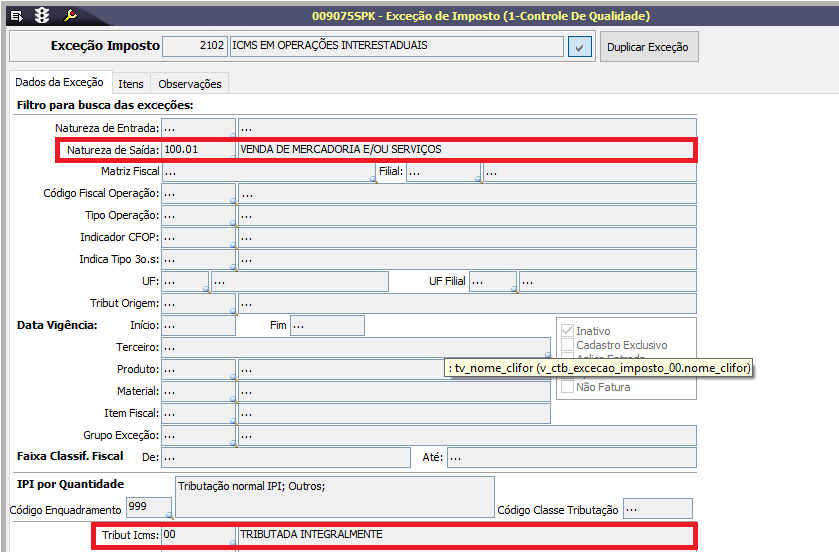Viewport: 839px width, 552px height.
Task: Click the Exceção Imposto code field 2102
Action: (195, 46)
